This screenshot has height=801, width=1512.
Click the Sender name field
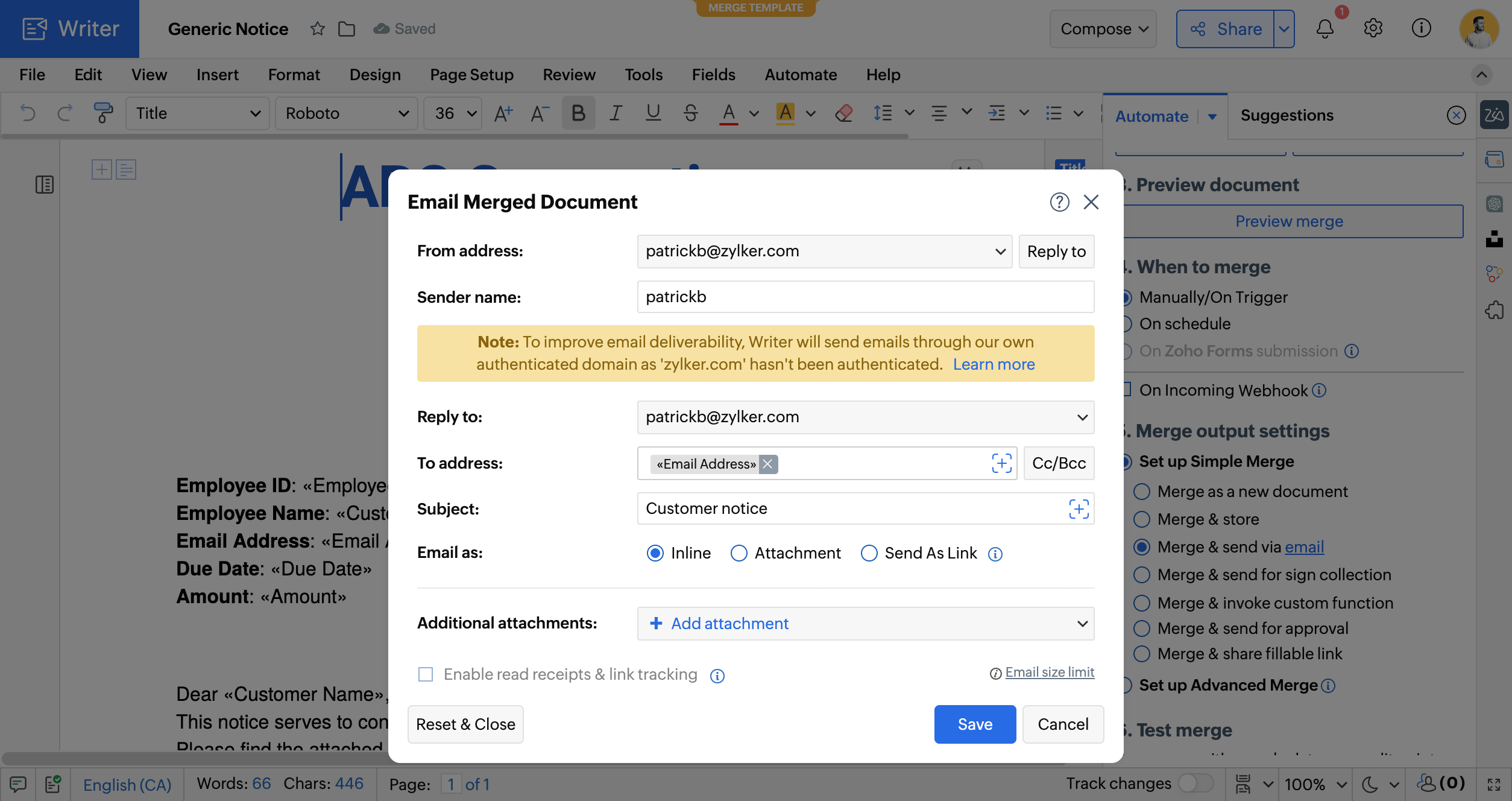pyautogui.click(x=865, y=297)
